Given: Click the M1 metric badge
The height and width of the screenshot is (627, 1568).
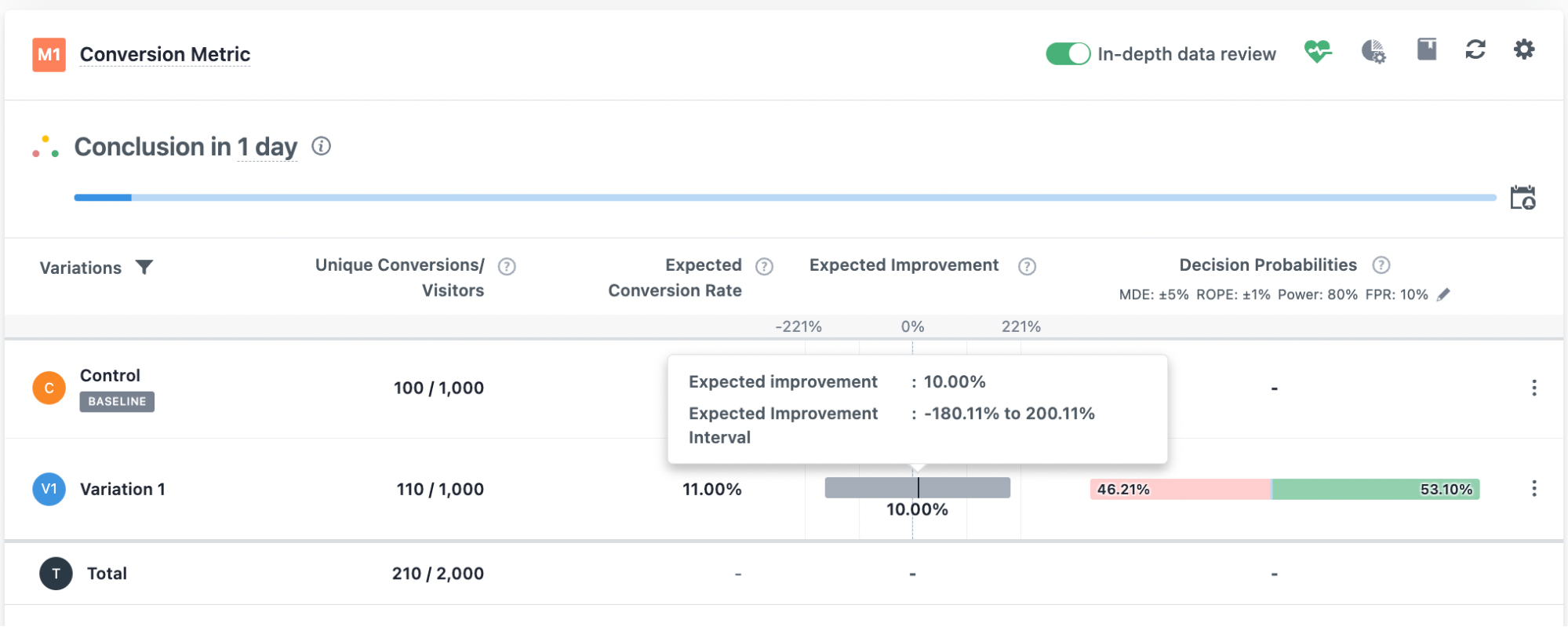Looking at the screenshot, I should point(49,55).
